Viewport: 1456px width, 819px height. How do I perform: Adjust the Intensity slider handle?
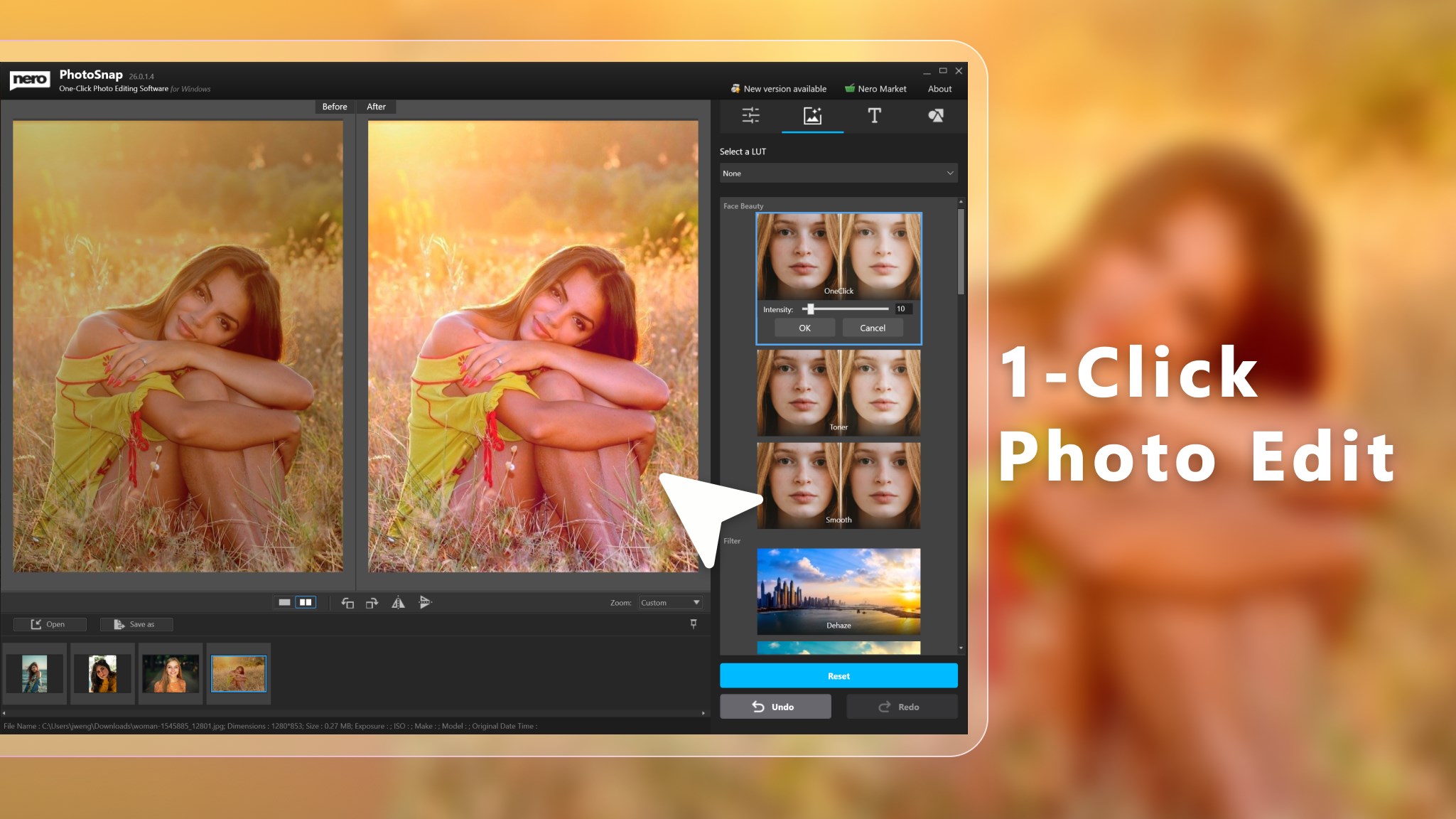click(810, 309)
